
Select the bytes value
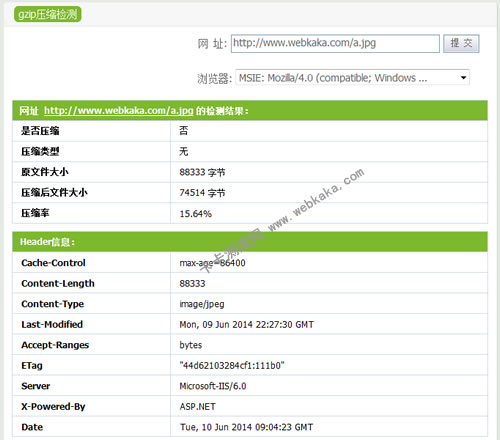tap(191, 345)
